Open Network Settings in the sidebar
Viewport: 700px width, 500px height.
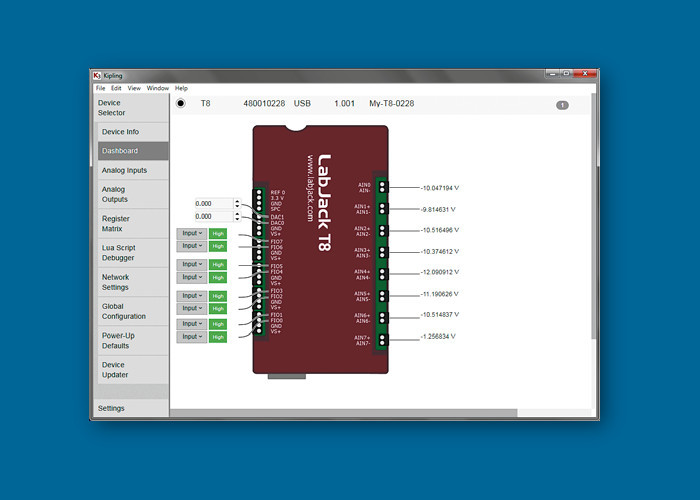(133, 282)
